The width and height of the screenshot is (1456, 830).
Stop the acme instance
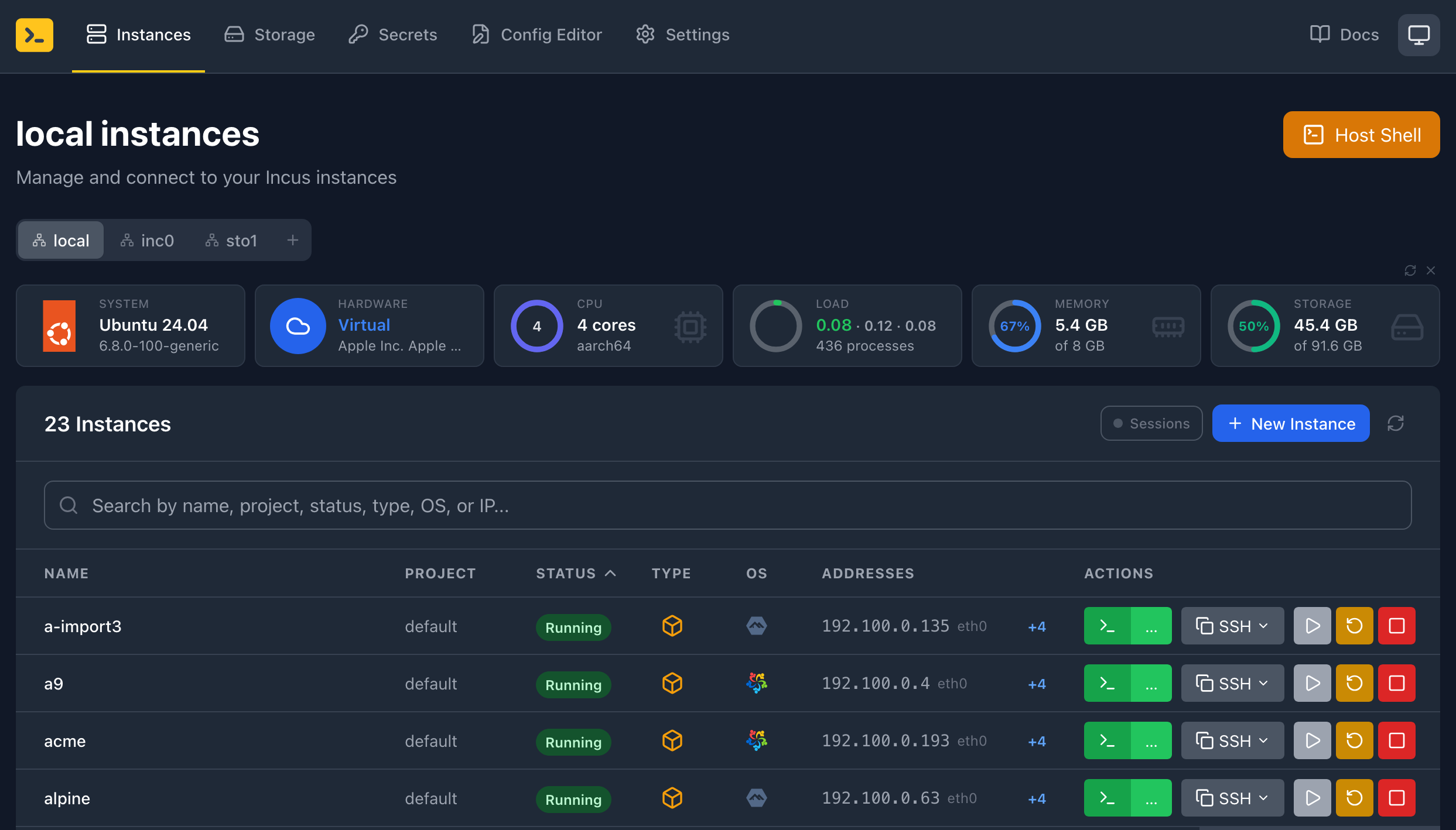[x=1396, y=740]
